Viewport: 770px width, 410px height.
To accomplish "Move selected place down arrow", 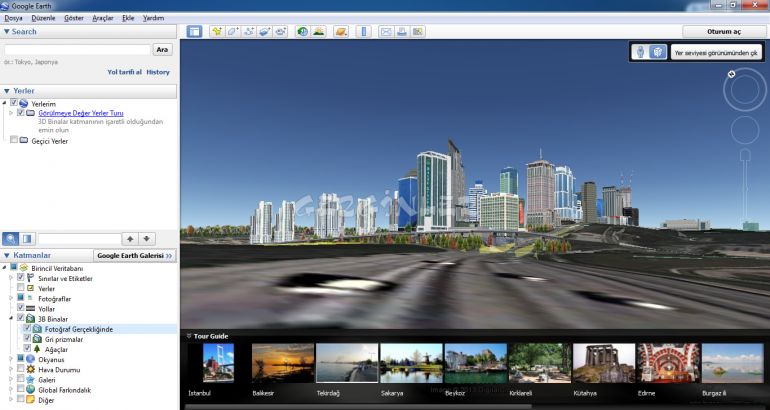I will click(146, 239).
